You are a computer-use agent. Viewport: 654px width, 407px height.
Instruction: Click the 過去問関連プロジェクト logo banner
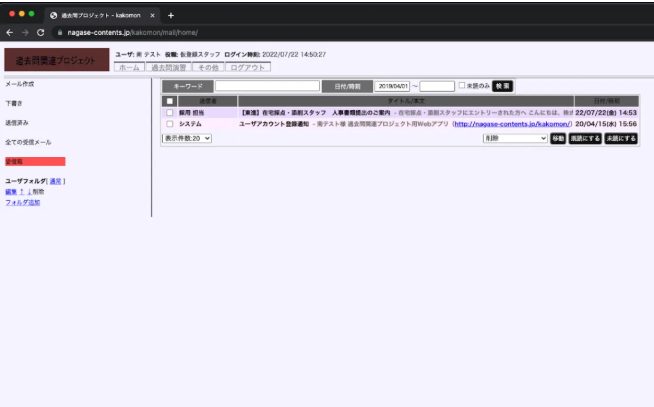point(57,60)
